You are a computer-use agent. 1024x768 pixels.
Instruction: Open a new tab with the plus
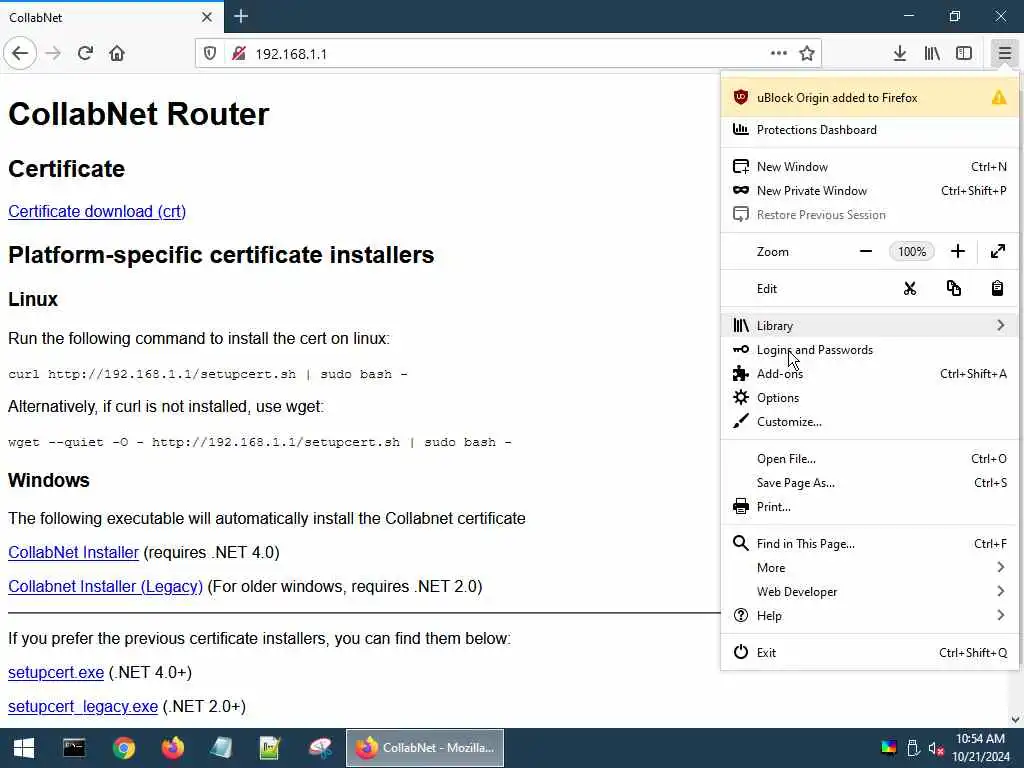[241, 16]
